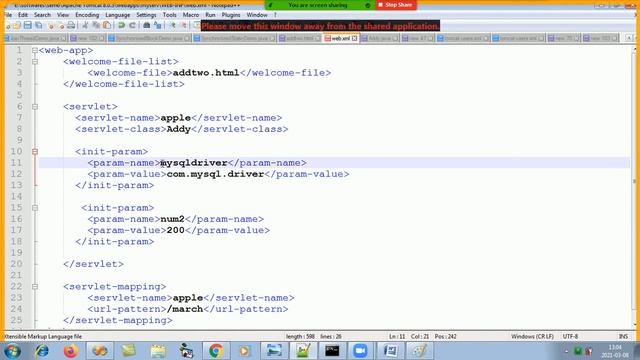
Task: Click the Save file toolbar icon
Action: click(27, 26)
